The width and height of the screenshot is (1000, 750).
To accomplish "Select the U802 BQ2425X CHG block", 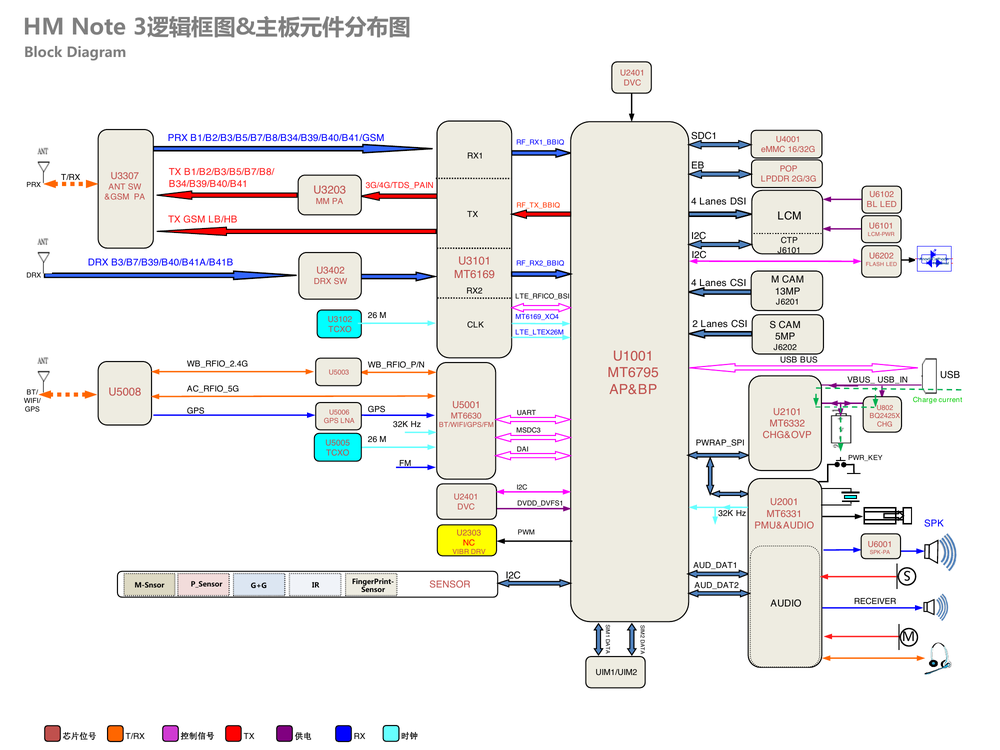I will 883,415.
